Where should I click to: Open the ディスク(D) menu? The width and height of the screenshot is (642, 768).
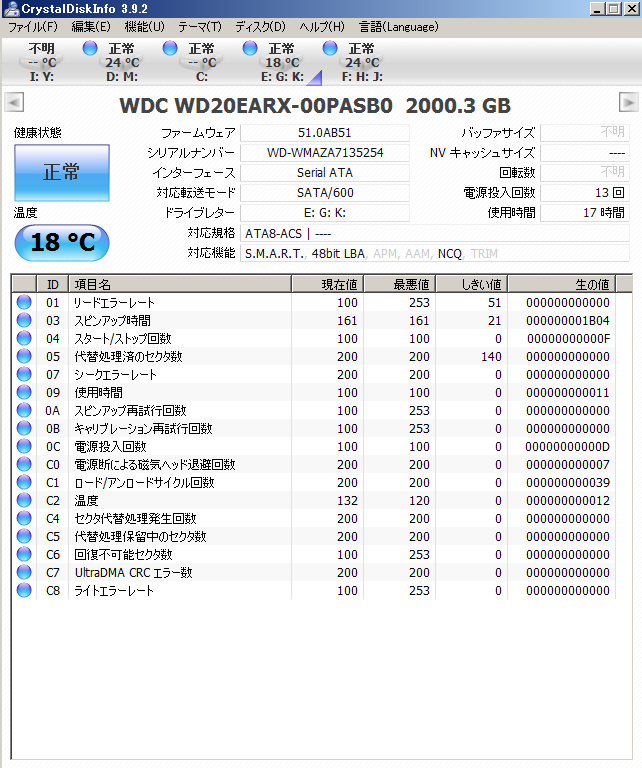[261, 26]
